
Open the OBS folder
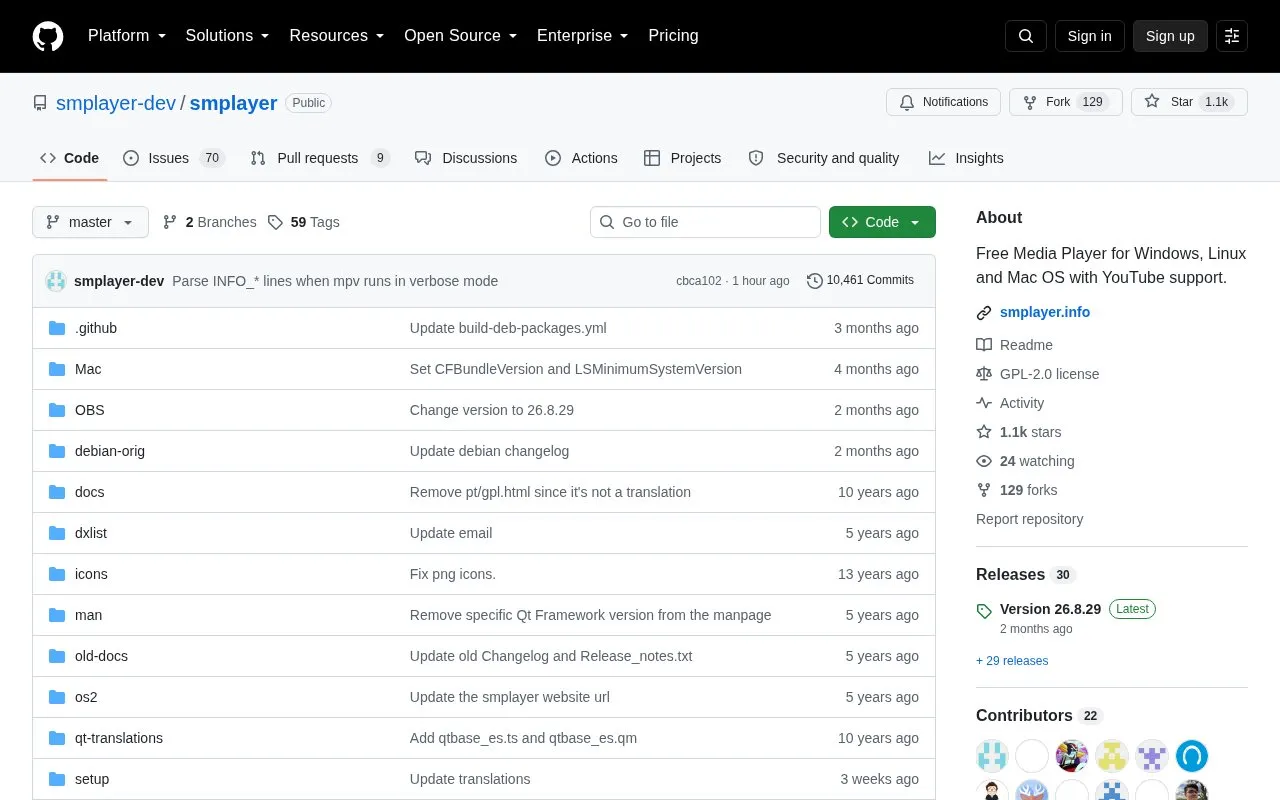[x=90, y=410]
